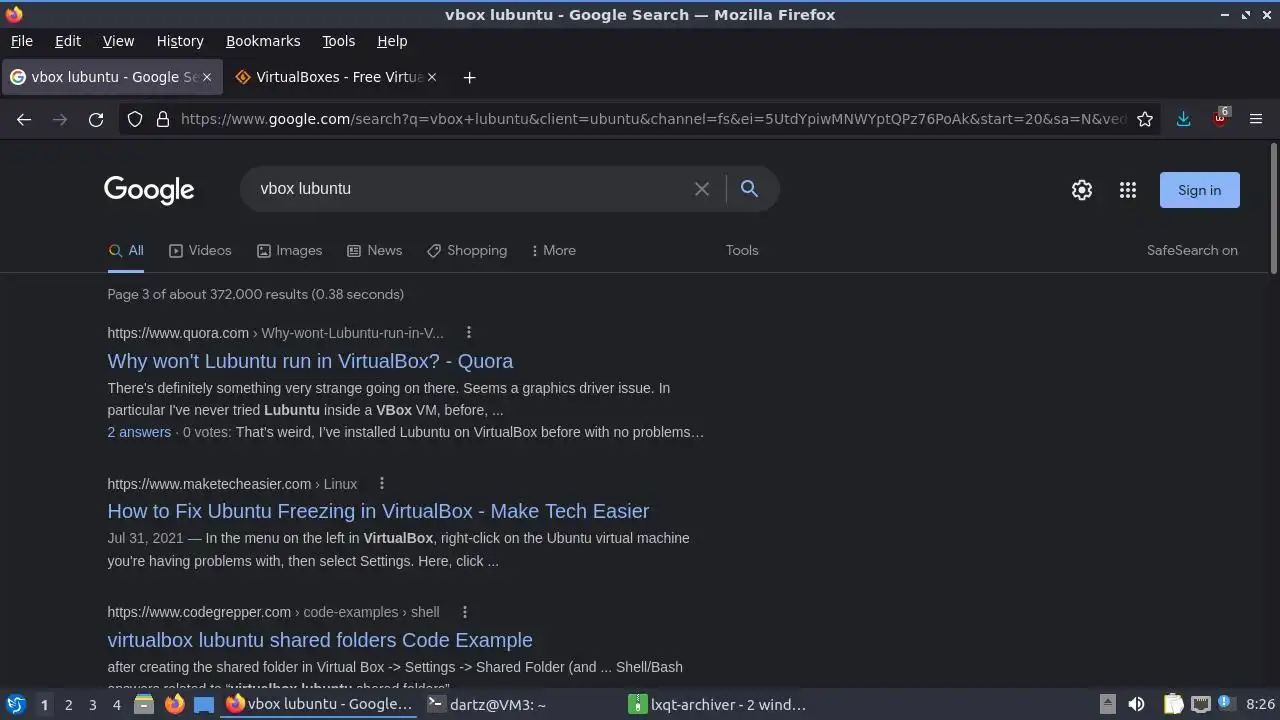Switch to virtual desktop 3
Viewport: 1280px width, 720px height.
click(x=92, y=704)
